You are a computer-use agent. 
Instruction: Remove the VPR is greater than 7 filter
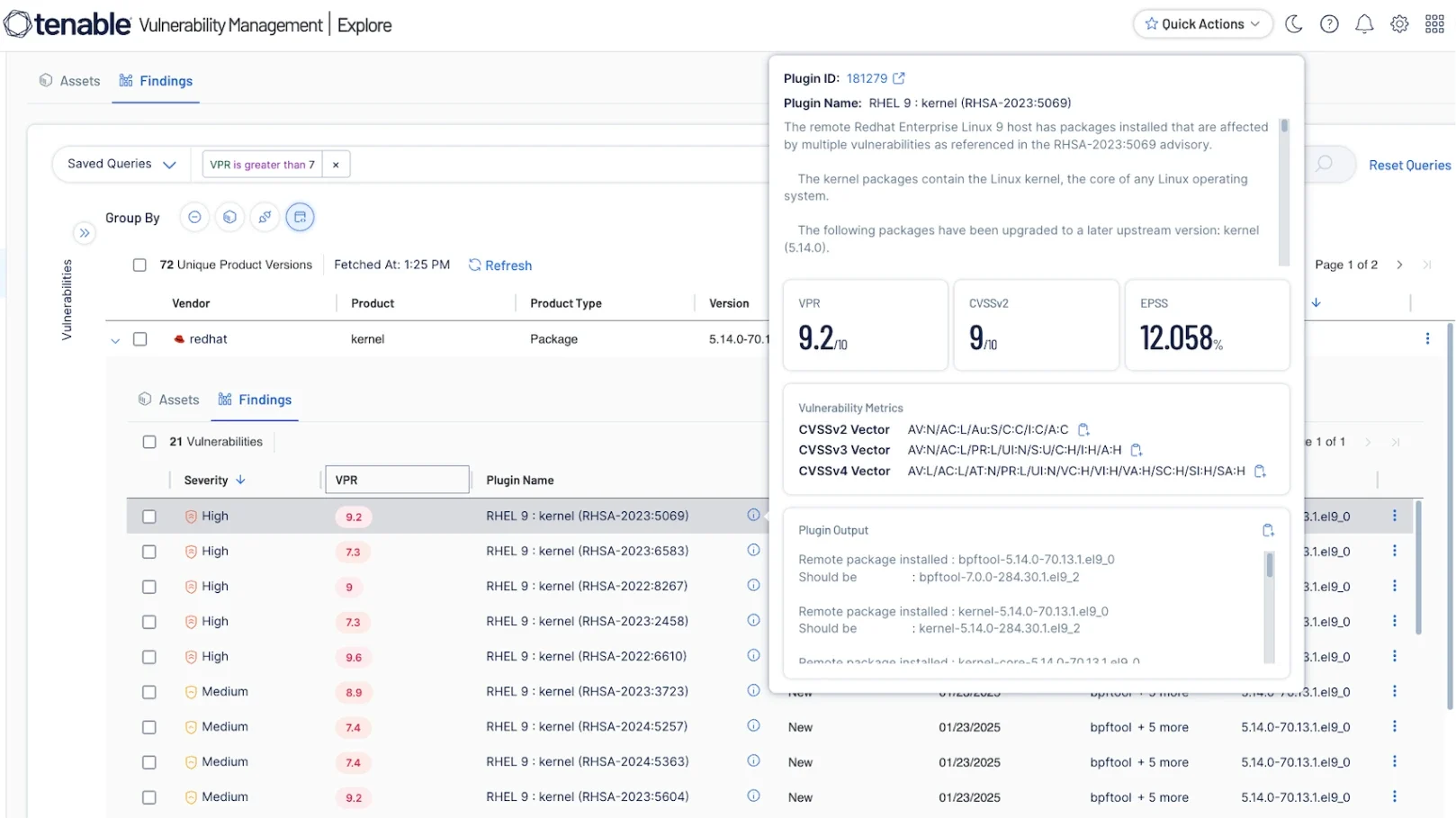pos(336,165)
